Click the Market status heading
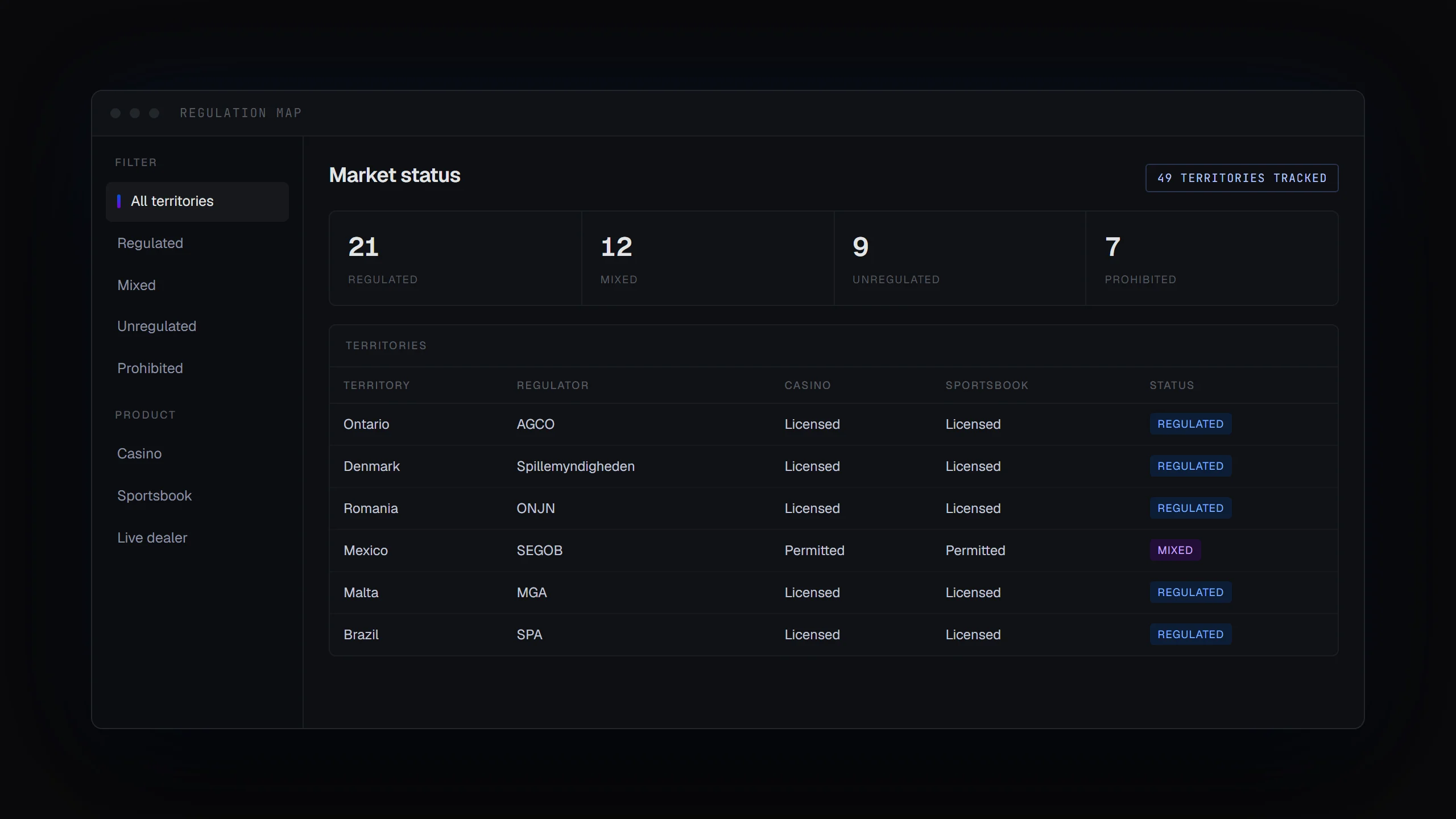 coord(395,175)
